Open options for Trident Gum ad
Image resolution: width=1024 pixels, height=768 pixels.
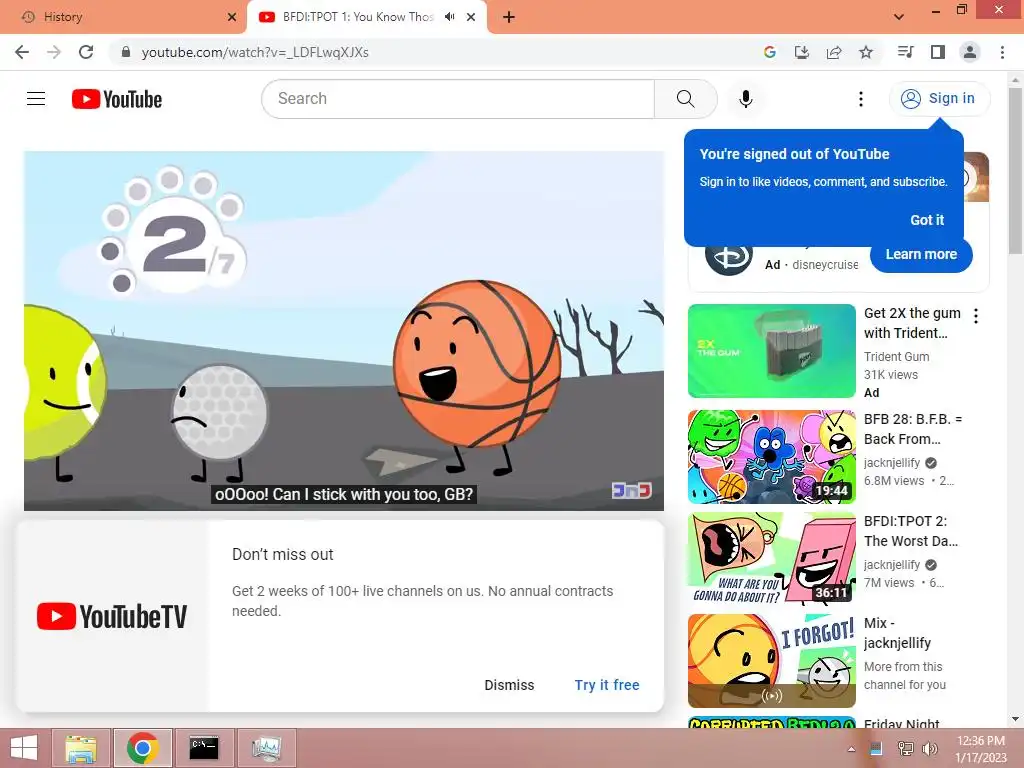976,316
